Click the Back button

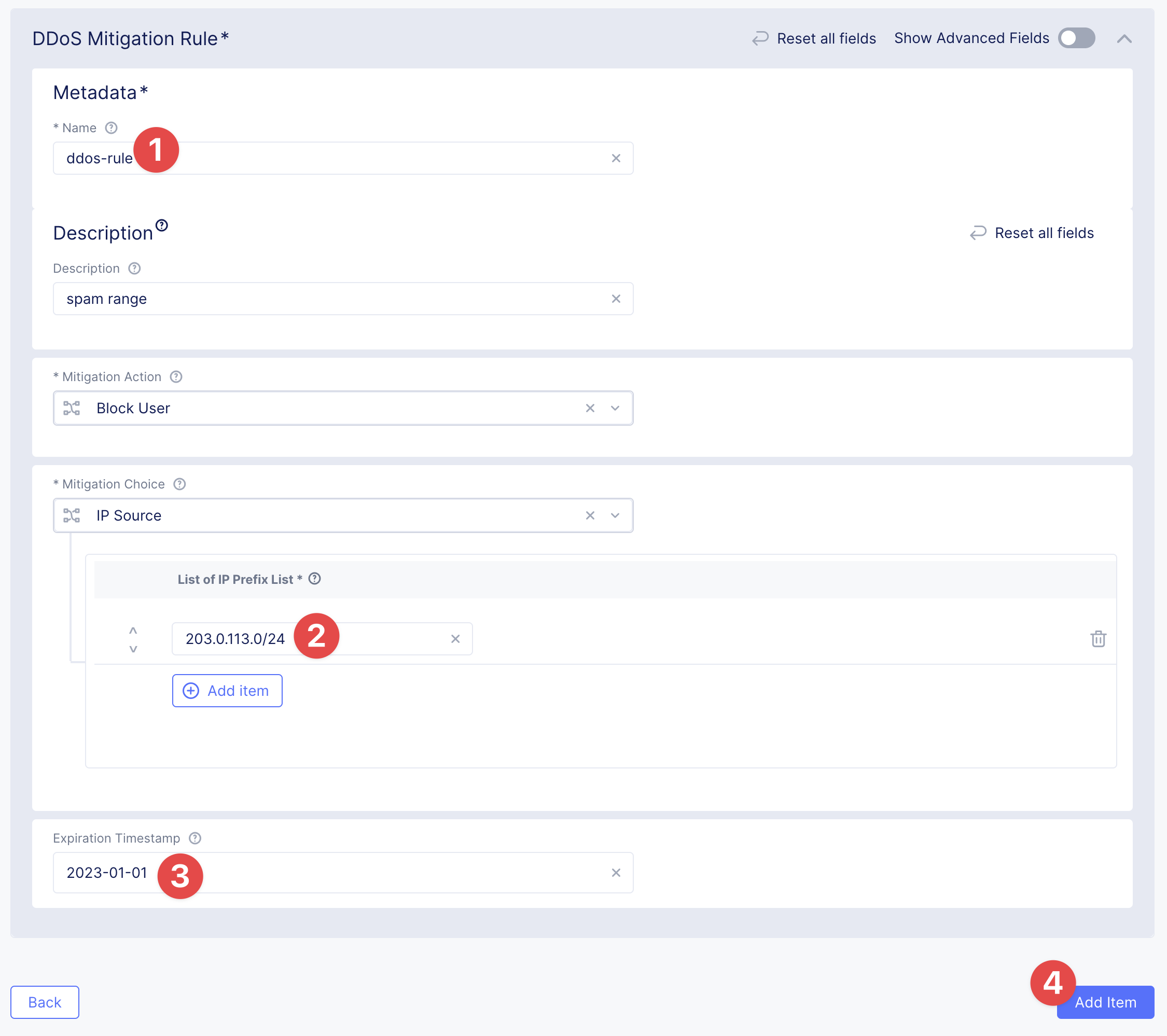tap(45, 1002)
